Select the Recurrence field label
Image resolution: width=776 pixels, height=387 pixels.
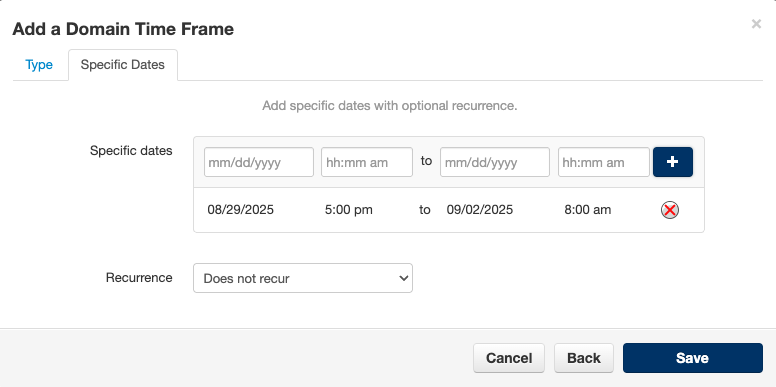139,278
